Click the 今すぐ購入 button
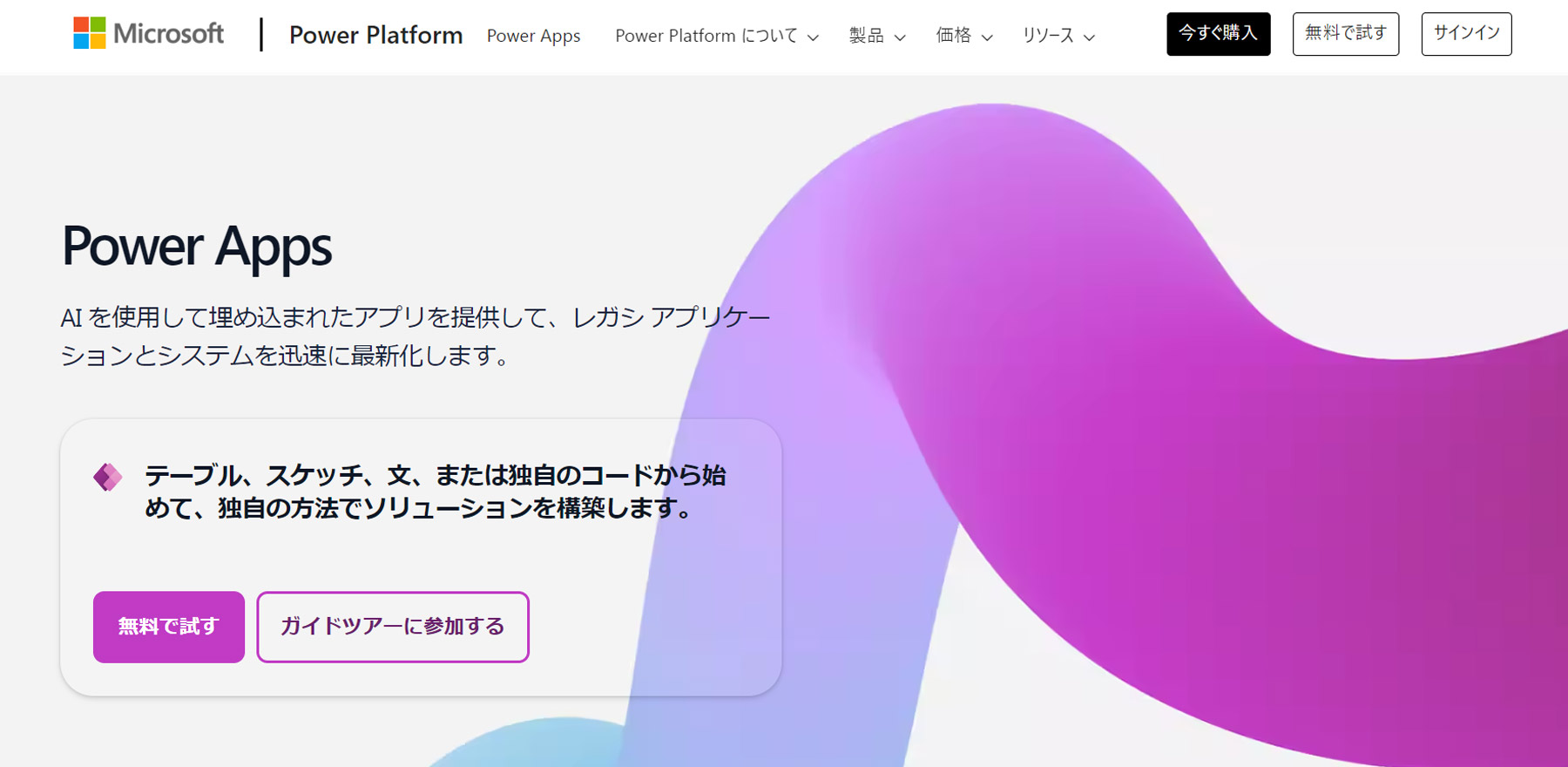This screenshot has width=1568, height=767. [x=1218, y=34]
